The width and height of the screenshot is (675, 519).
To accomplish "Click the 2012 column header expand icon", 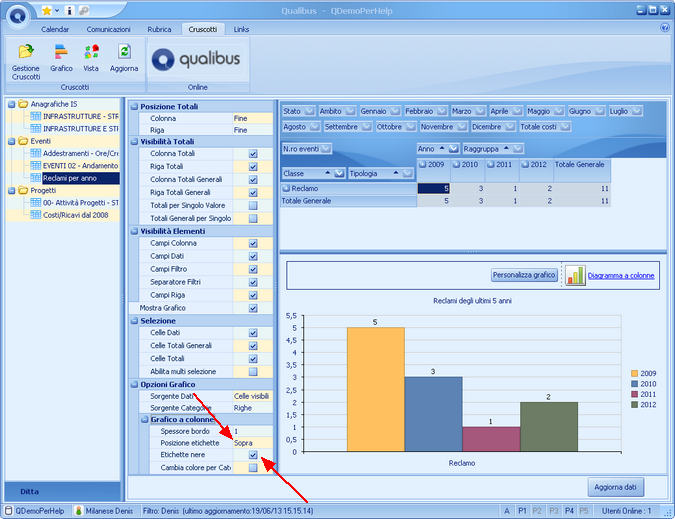I will [x=525, y=164].
